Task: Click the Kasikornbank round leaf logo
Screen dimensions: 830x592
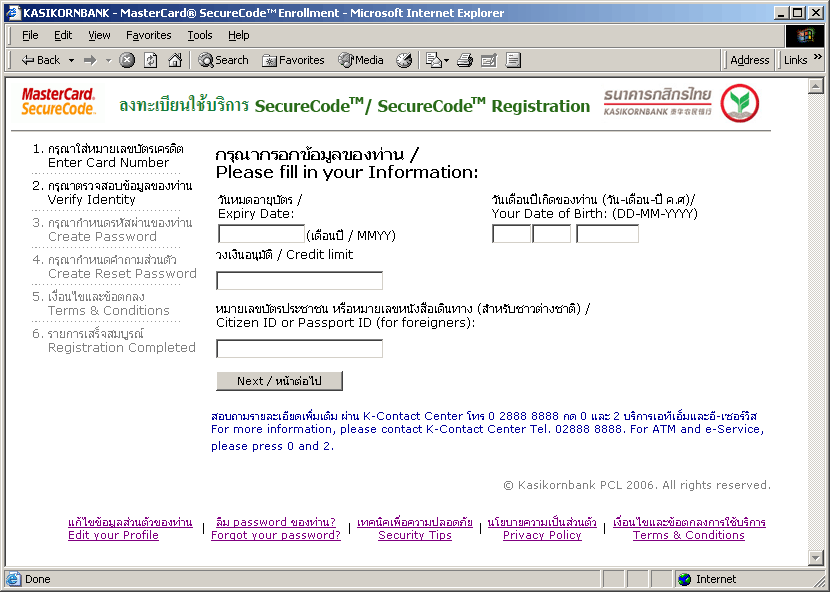Action: 739,103
